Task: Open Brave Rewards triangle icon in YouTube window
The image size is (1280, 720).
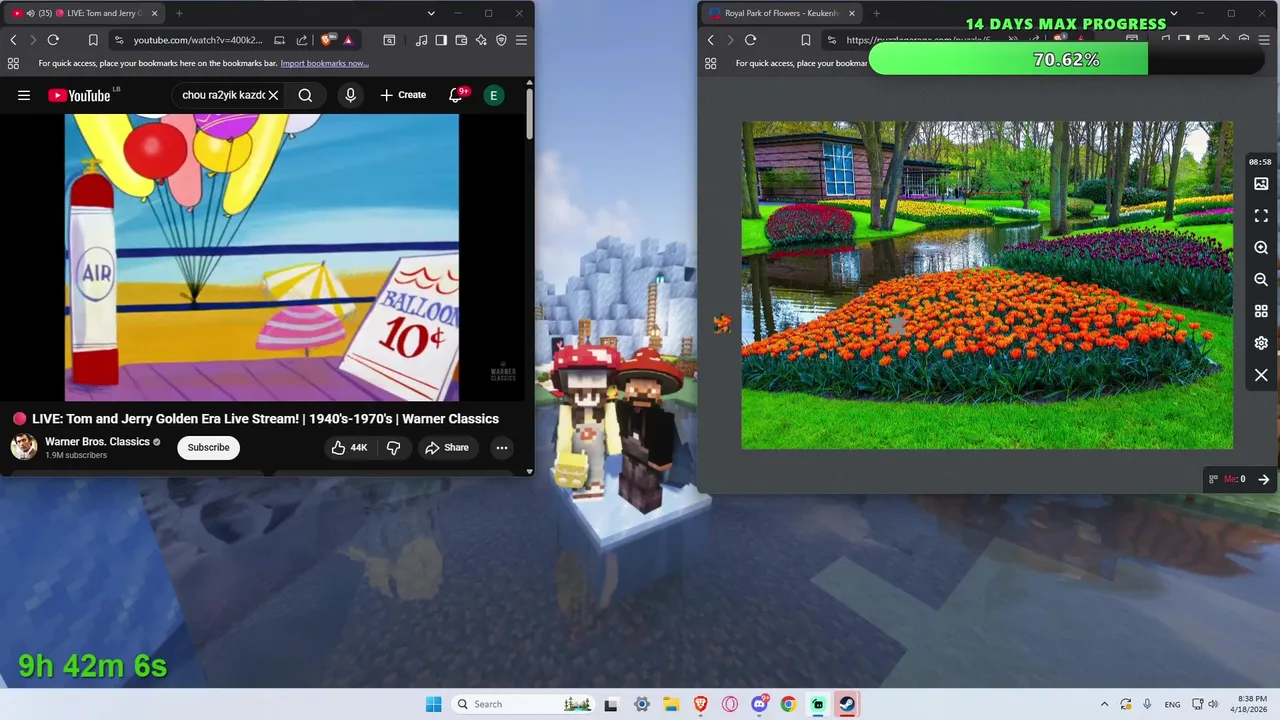Action: click(x=348, y=40)
